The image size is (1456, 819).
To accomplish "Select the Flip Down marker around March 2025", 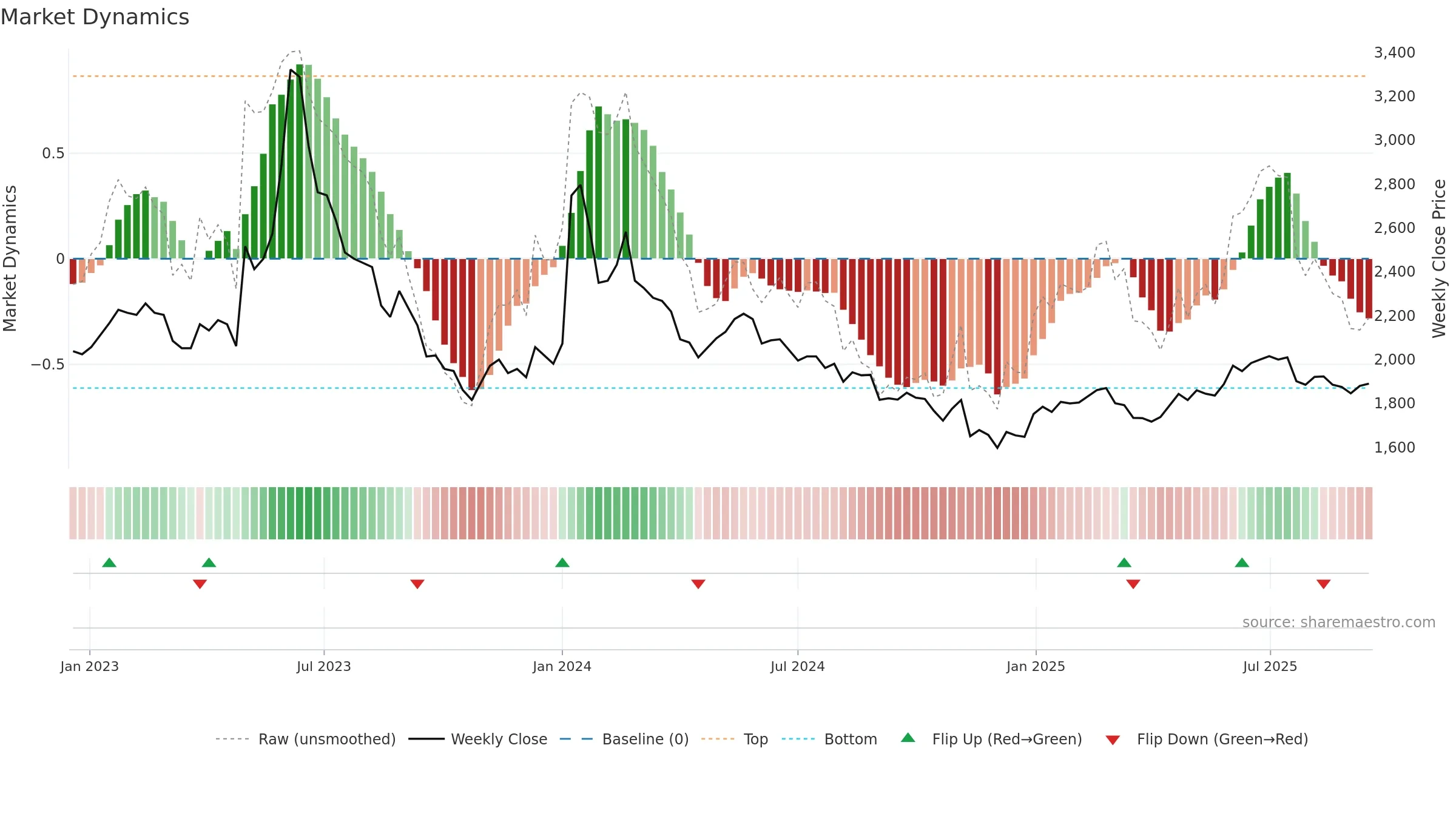I will tap(1133, 584).
